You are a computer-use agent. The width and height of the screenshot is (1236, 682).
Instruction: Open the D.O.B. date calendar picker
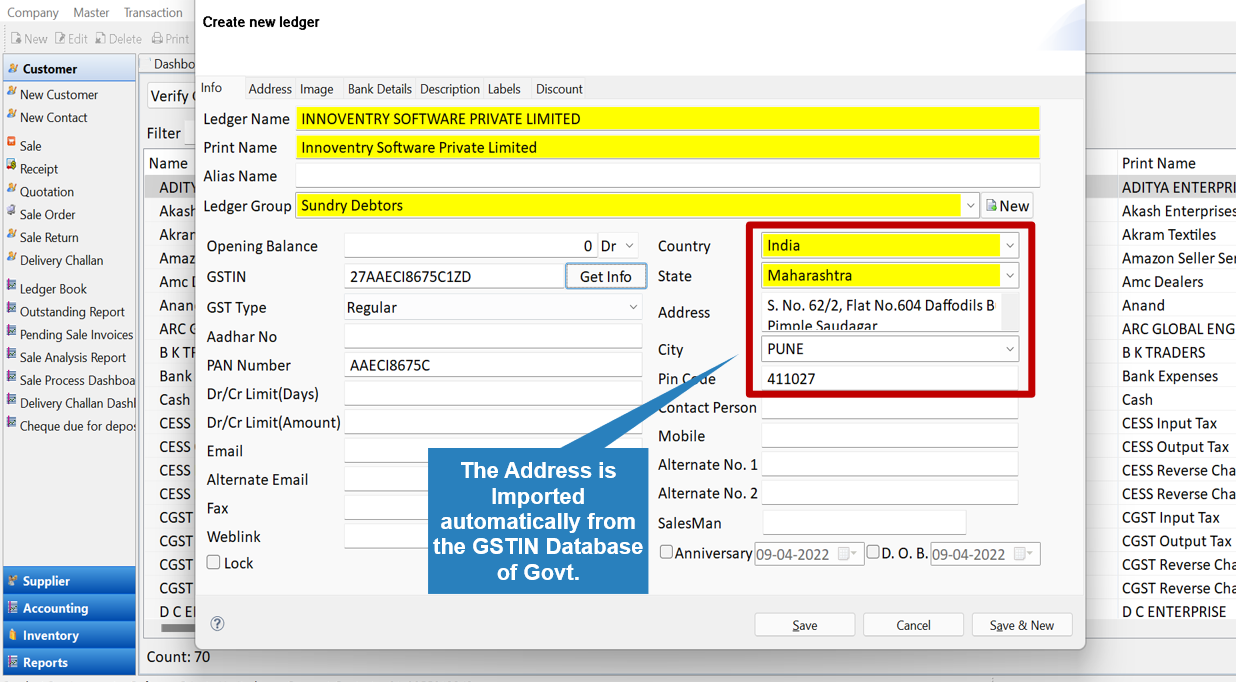coord(1022,554)
